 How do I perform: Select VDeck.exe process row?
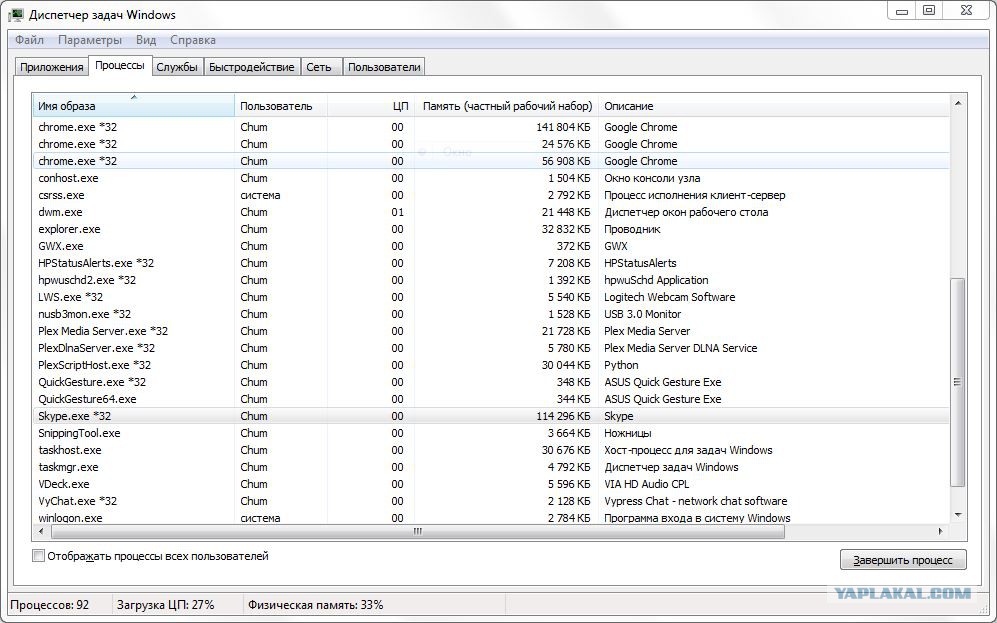(x=491, y=484)
